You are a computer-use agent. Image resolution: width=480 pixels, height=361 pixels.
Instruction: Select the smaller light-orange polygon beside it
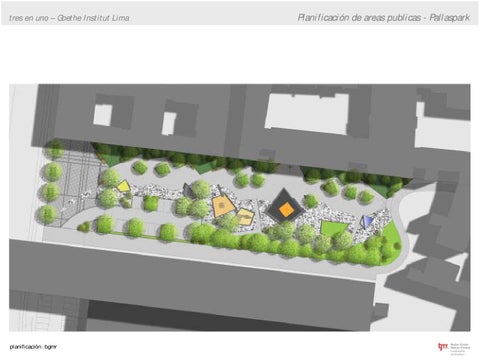[246, 217]
